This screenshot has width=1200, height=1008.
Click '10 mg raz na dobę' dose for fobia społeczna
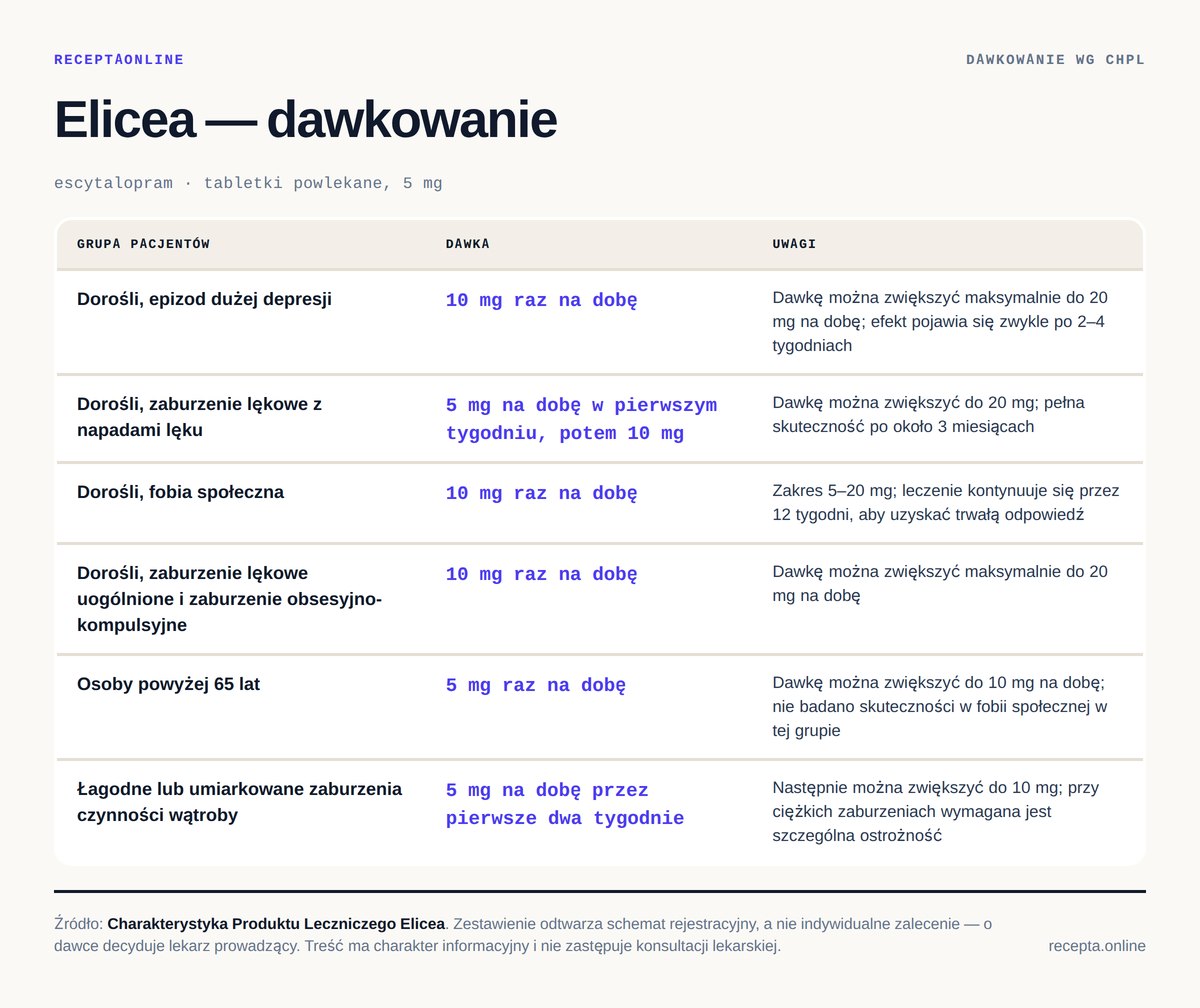(541, 493)
